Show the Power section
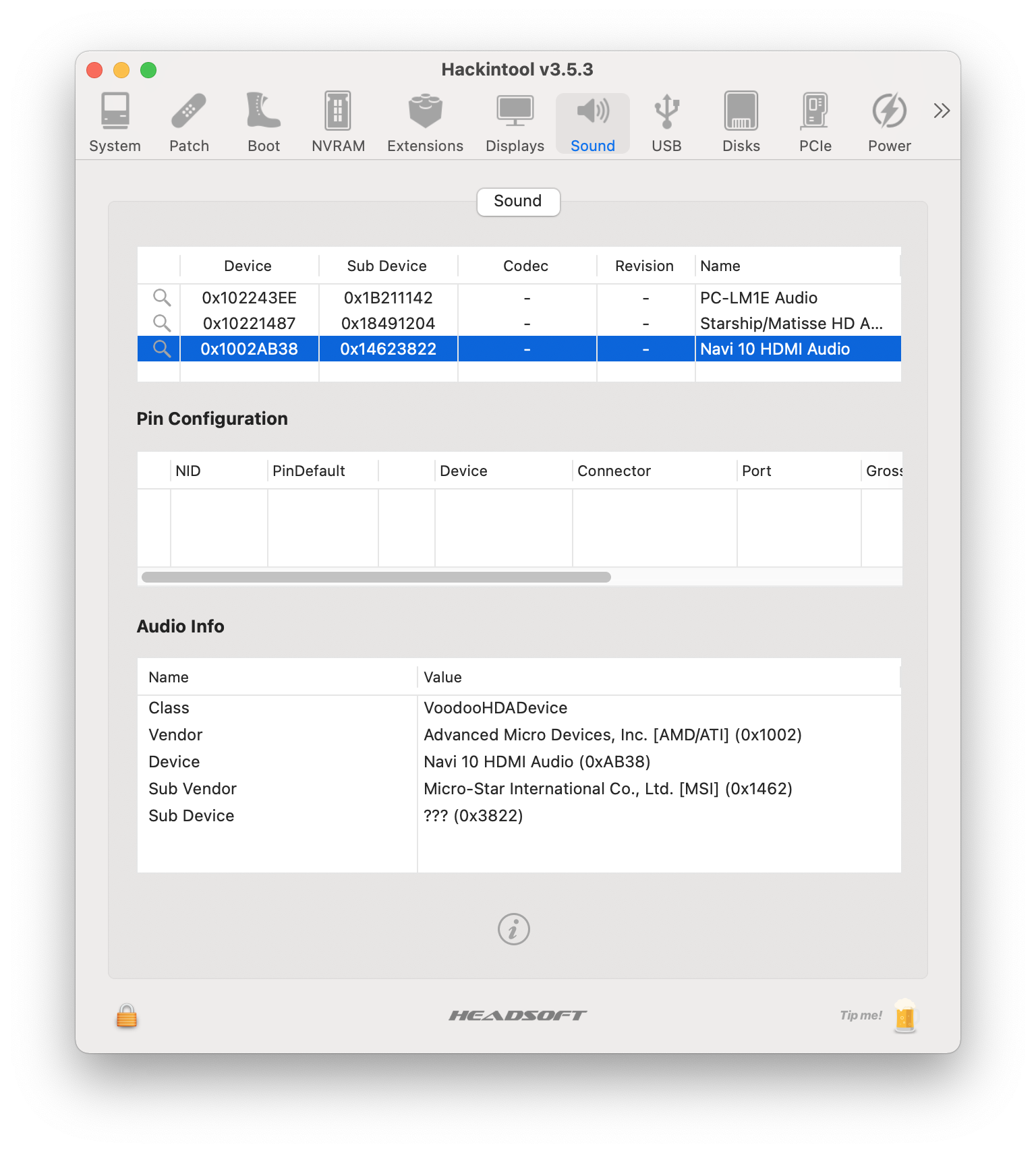The image size is (1036, 1153). 889,123
